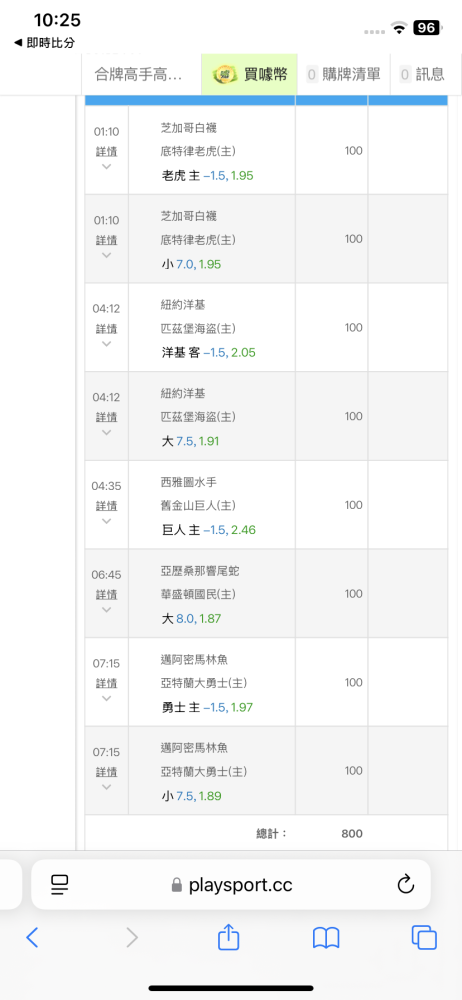Tap the playsport.cc address bar
462x1000 pixels.
pyautogui.click(x=230, y=884)
